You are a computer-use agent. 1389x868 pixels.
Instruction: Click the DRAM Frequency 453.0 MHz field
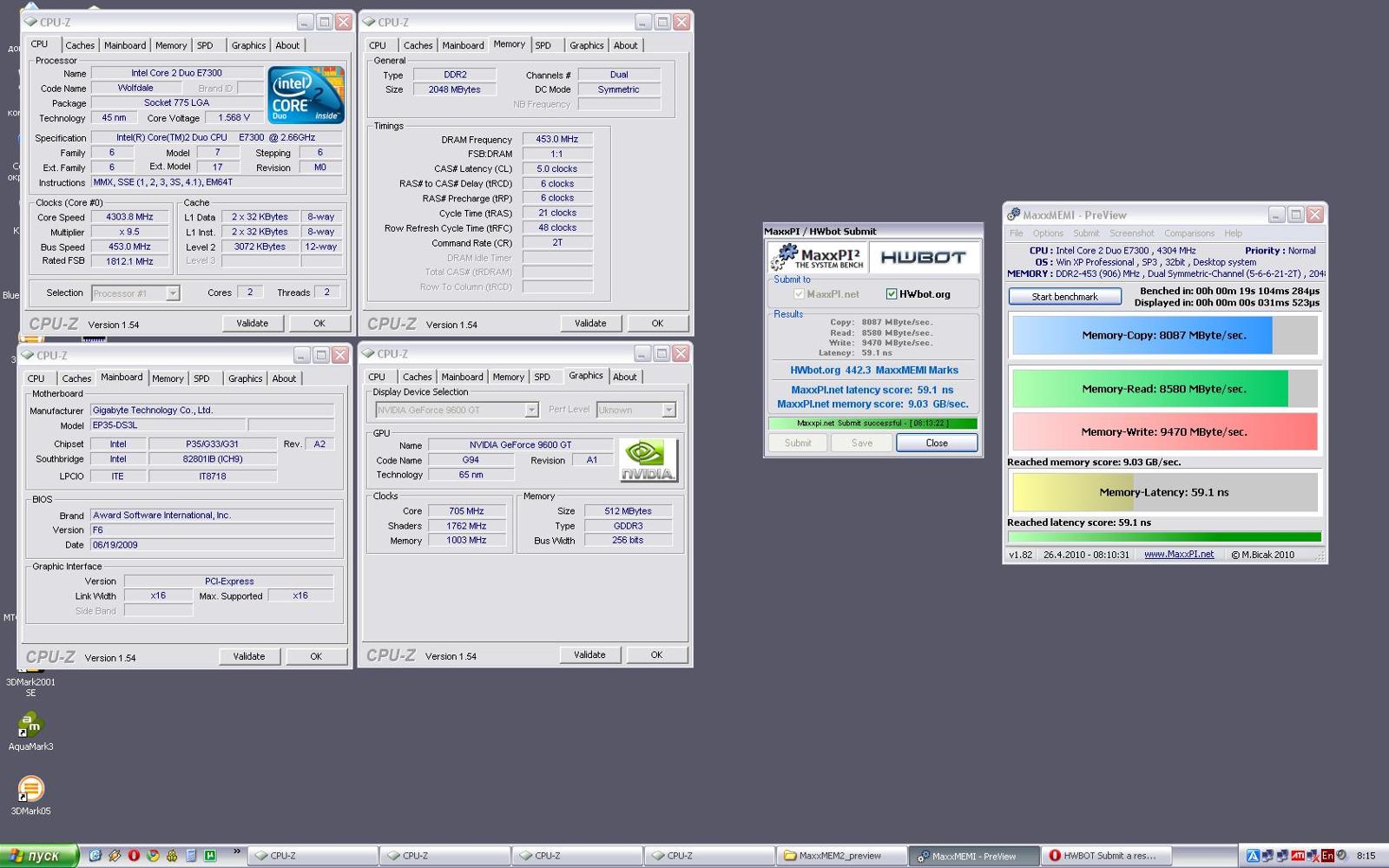[x=556, y=139]
